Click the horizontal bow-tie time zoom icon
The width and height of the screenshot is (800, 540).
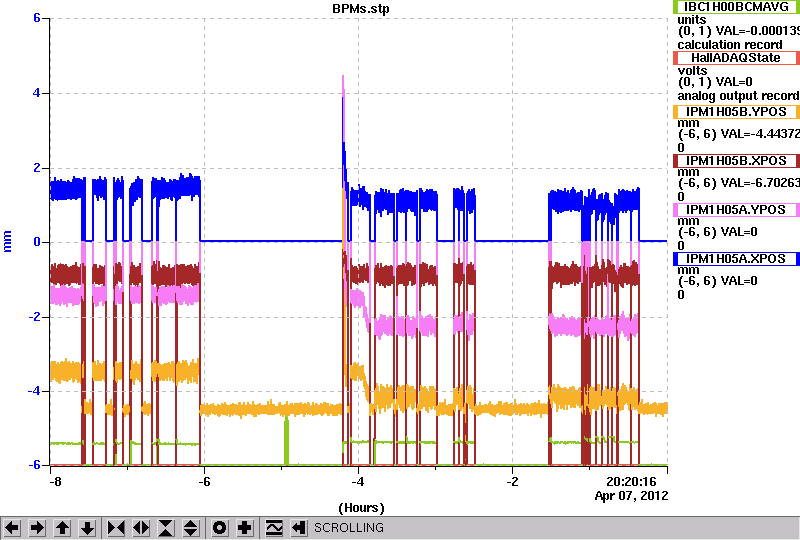point(116,528)
